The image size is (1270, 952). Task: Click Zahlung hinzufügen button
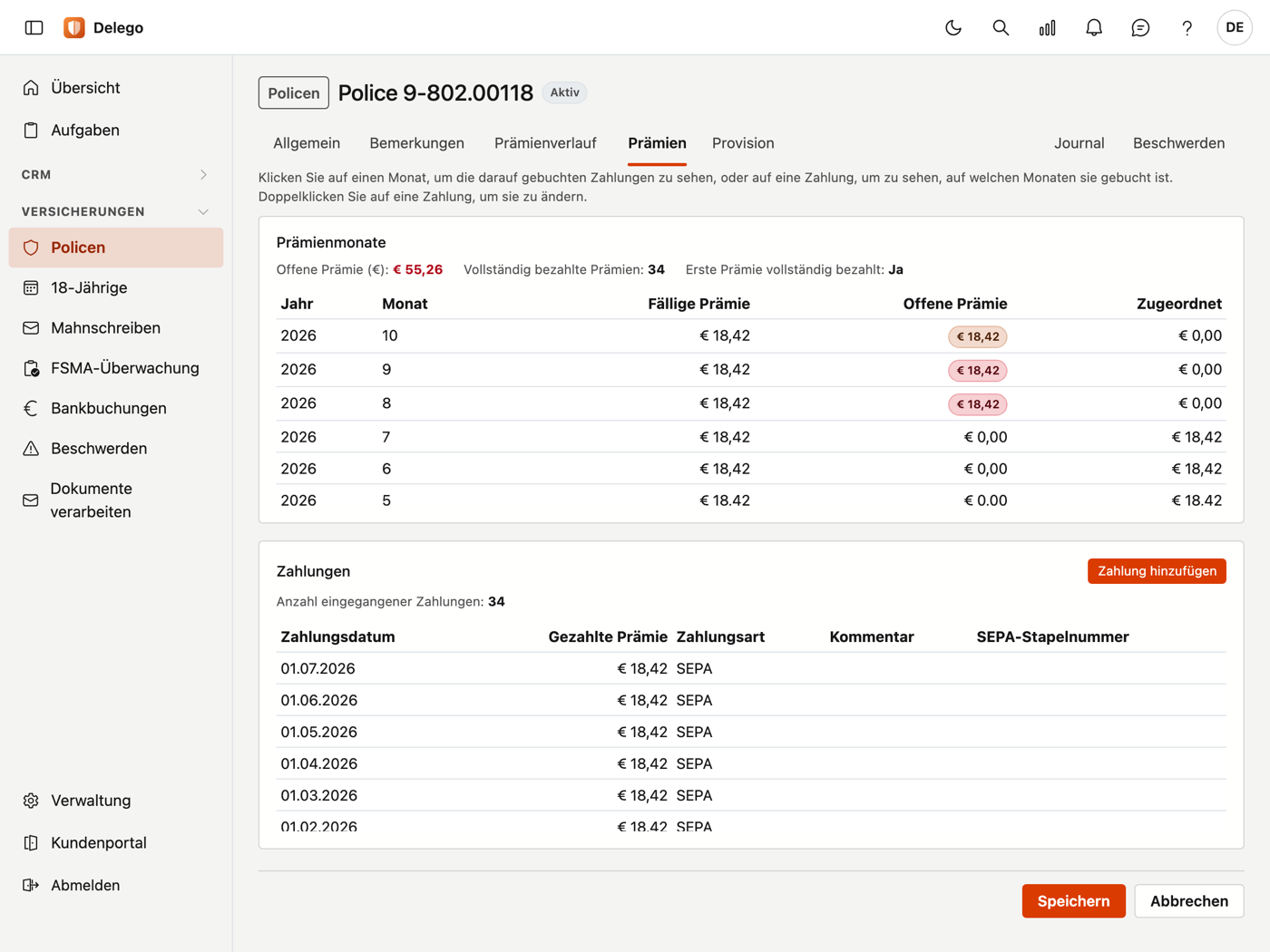pos(1157,571)
